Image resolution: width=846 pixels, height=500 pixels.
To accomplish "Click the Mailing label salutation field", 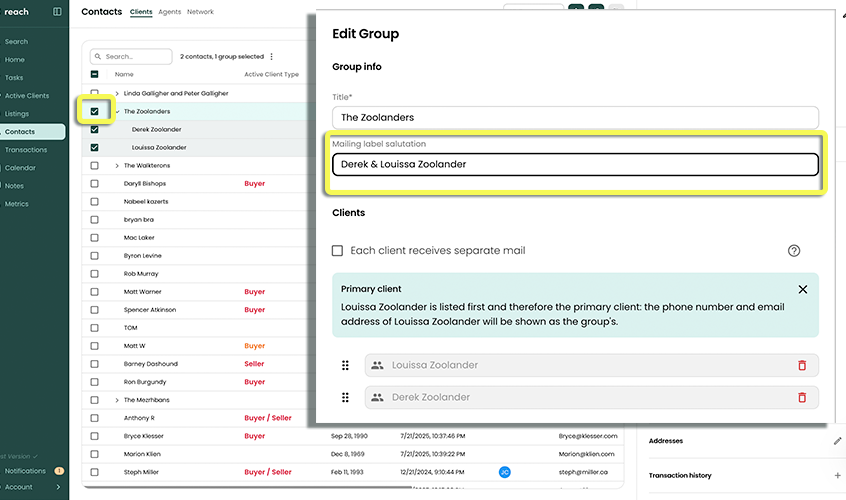I will pos(575,164).
